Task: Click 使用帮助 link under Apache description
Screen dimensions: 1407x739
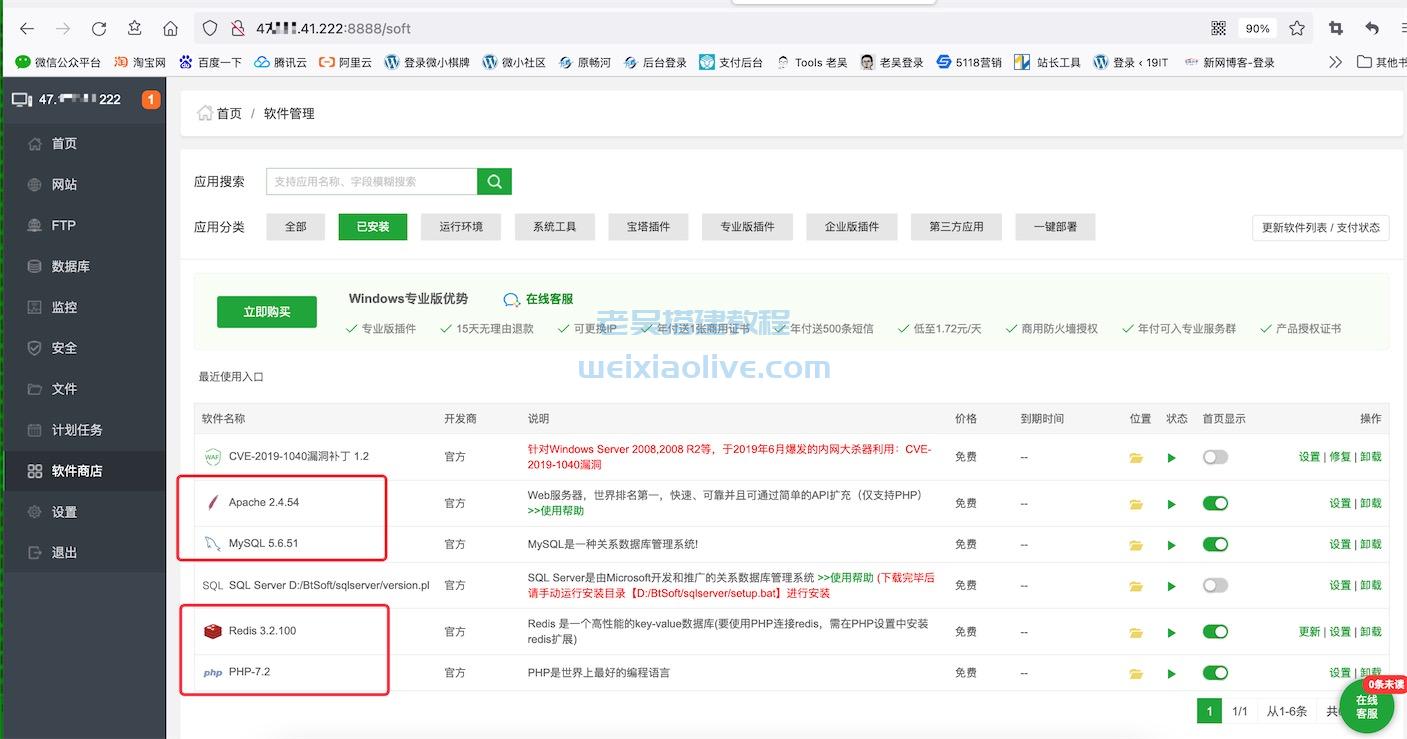Action: coord(556,511)
